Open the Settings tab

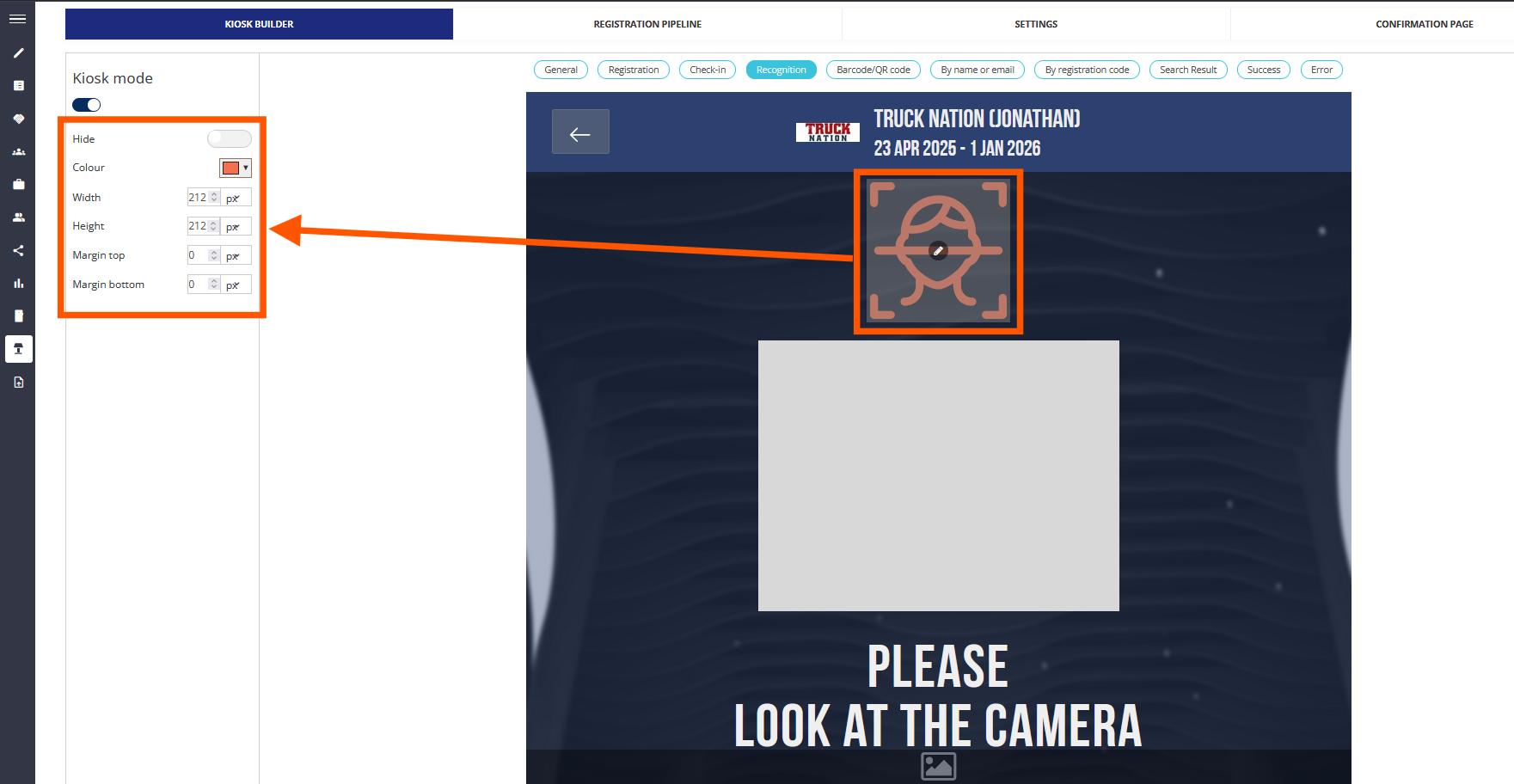pyautogui.click(x=1036, y=24)
